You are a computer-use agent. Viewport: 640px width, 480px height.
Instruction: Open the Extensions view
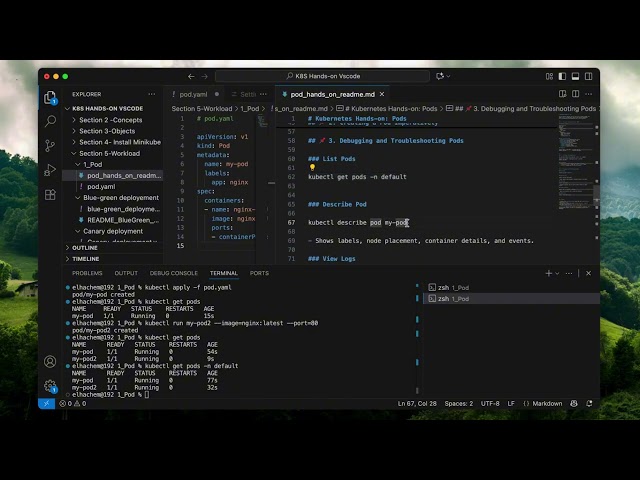point(50,195)
